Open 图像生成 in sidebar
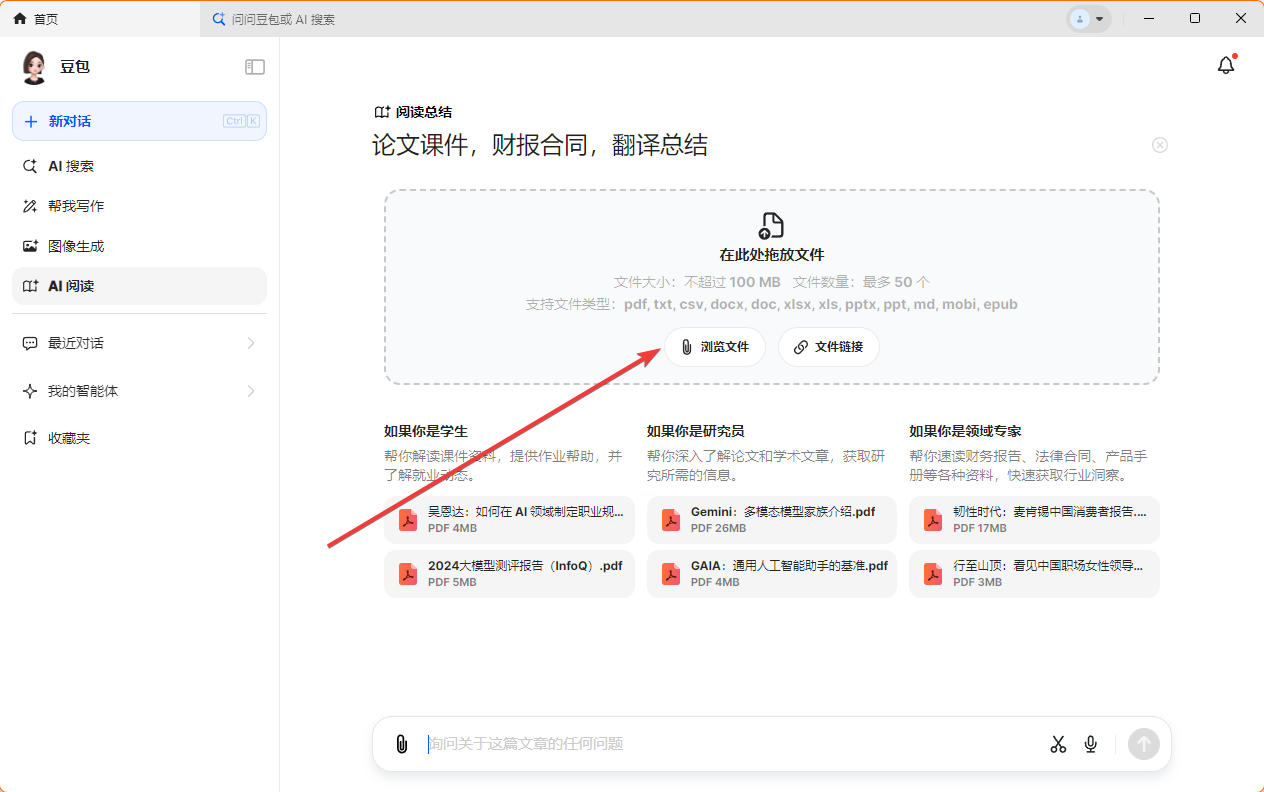This screenshot has width=1264, height=792. (139, 246)
